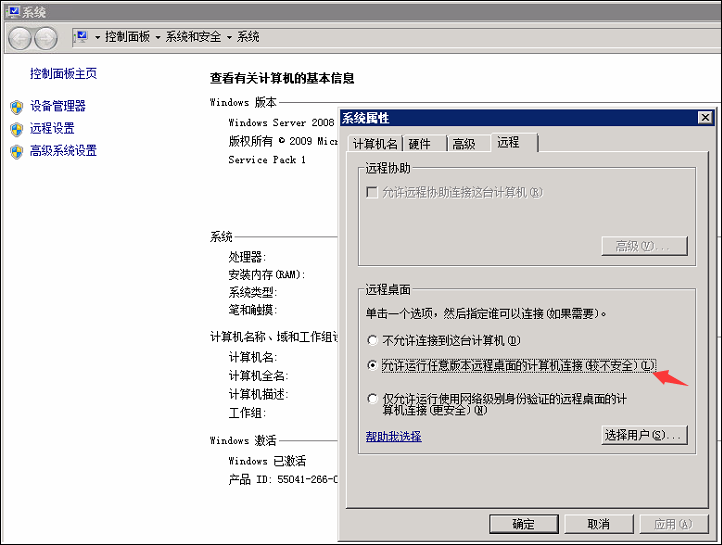Click the shield icon beside 高级系统设置

point(16,152)
